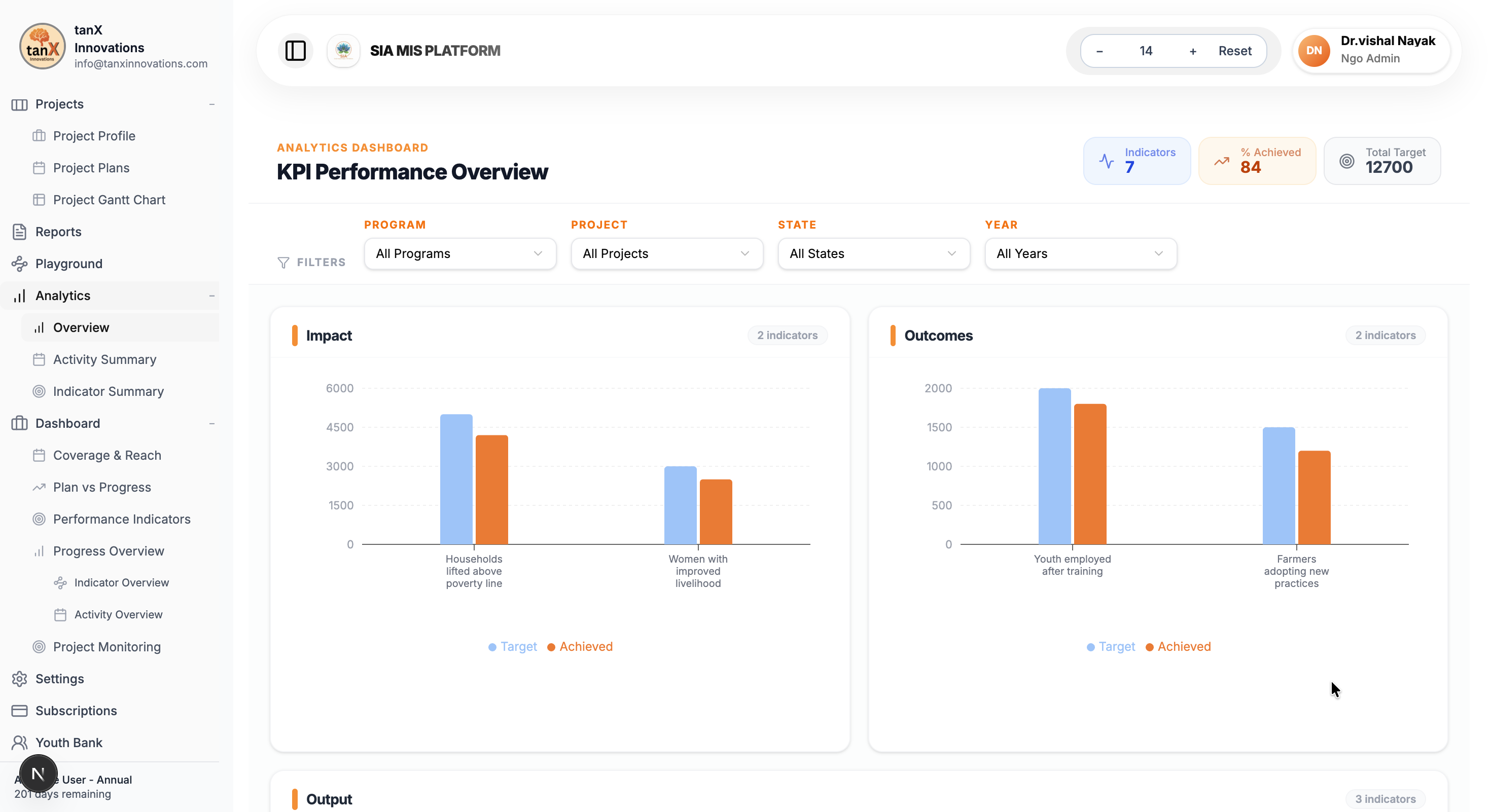Click the Playground icon
Viewport: 1491px width, 812px height.
coord(20,264)
